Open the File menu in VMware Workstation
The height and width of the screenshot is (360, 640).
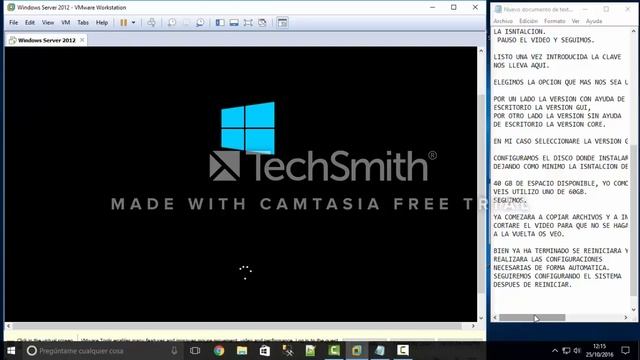(x=13, y=22)
